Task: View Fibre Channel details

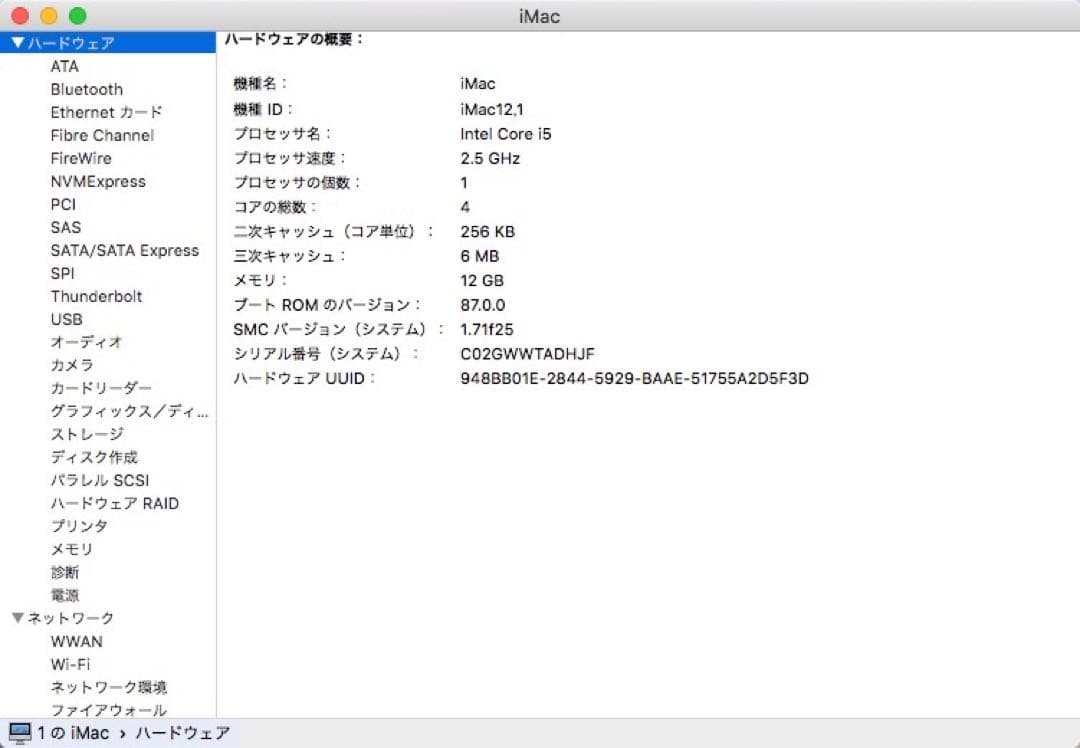Action: click(101, 135)
